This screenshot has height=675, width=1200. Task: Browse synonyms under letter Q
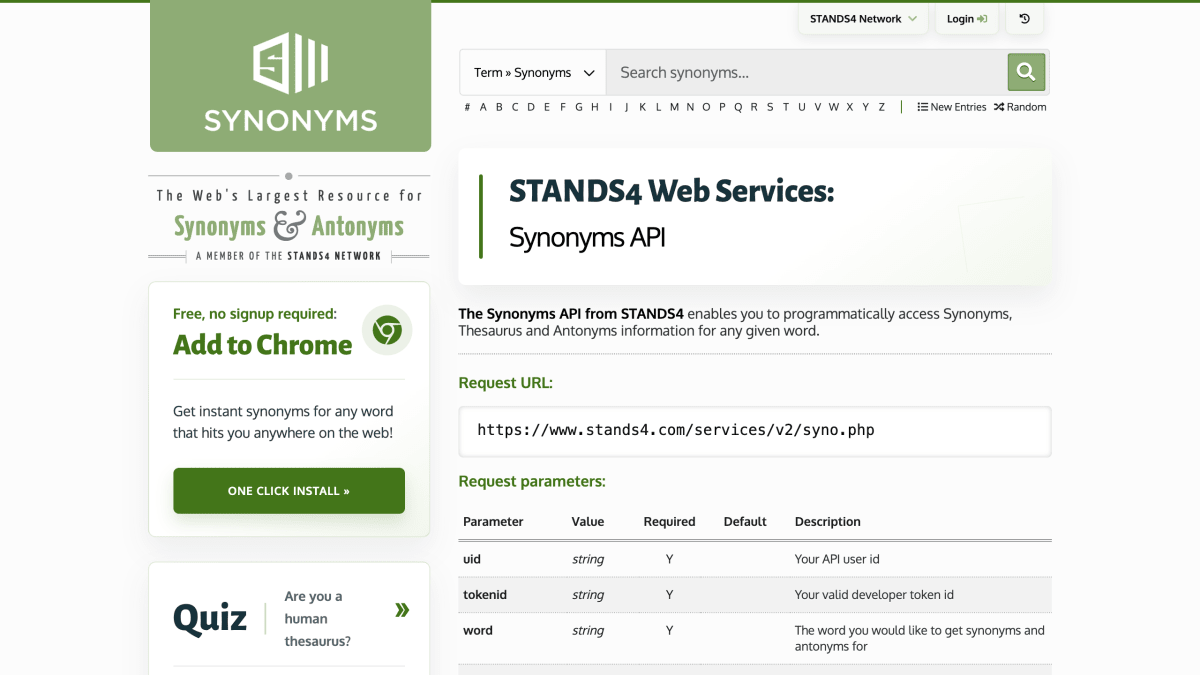tap(738, 107)
